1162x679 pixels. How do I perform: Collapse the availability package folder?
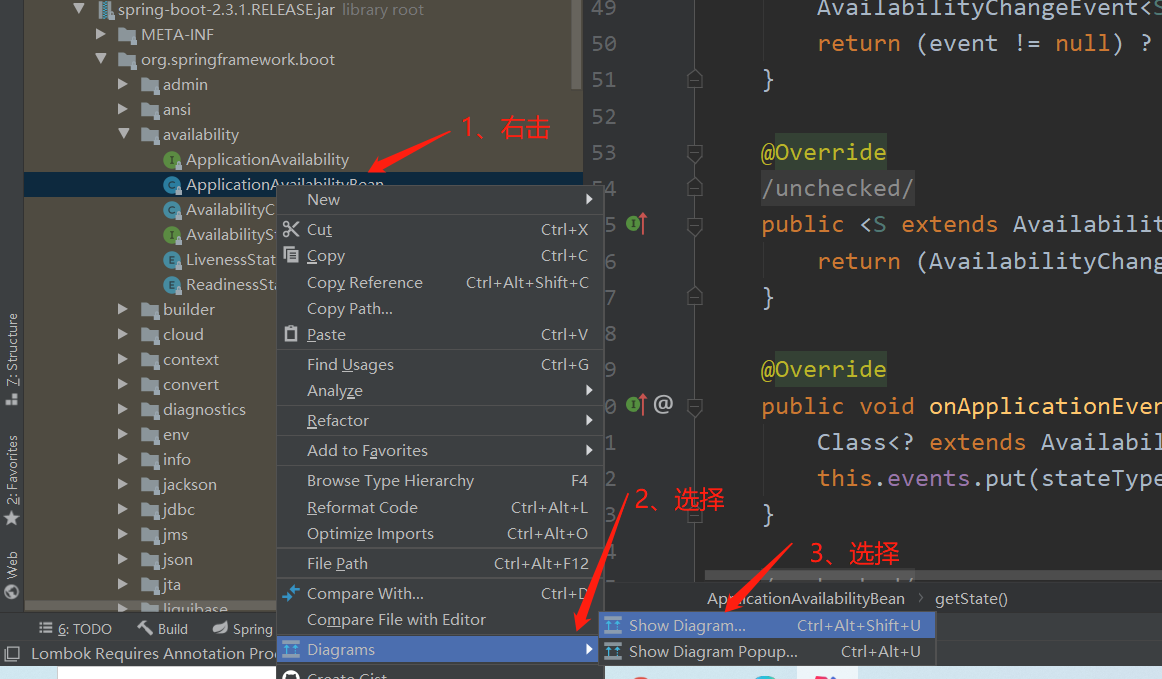click(x=124, y=134)
